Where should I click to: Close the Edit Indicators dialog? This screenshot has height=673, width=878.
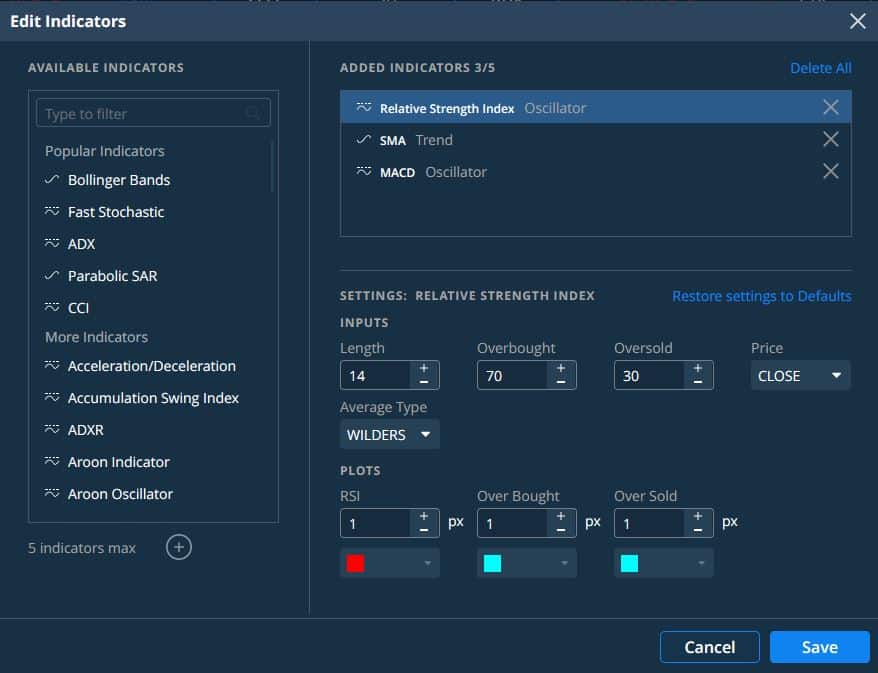pos(857,21)
